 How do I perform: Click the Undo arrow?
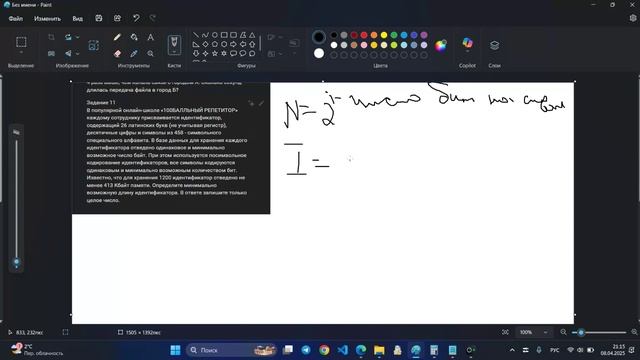point(136,18)
